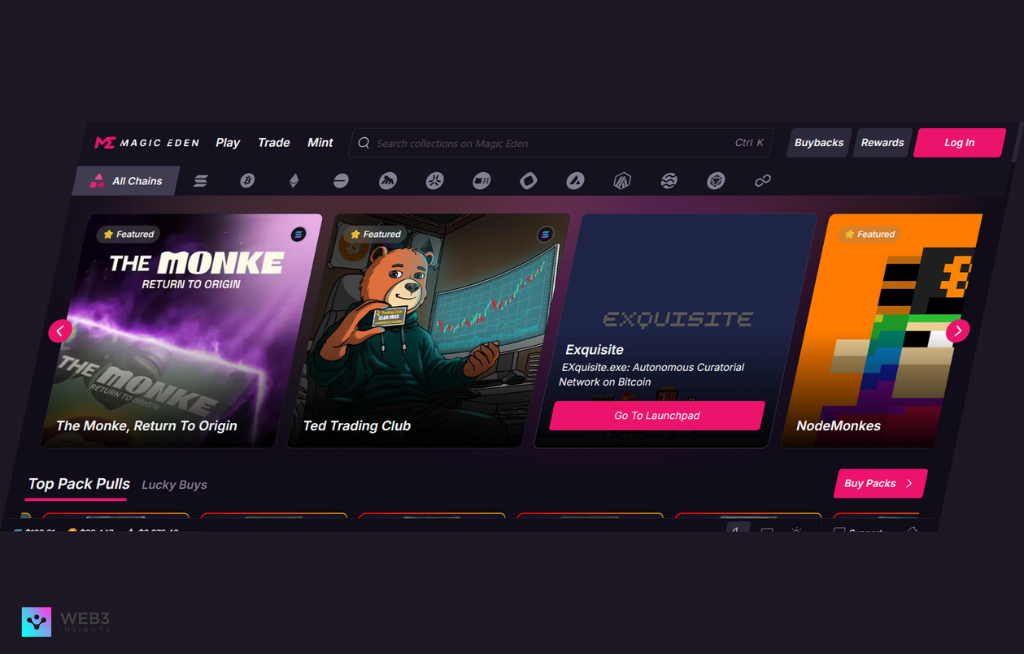Filter collections by the Solana chain icon
The image size is (1024, 654).
pos(201,181)
